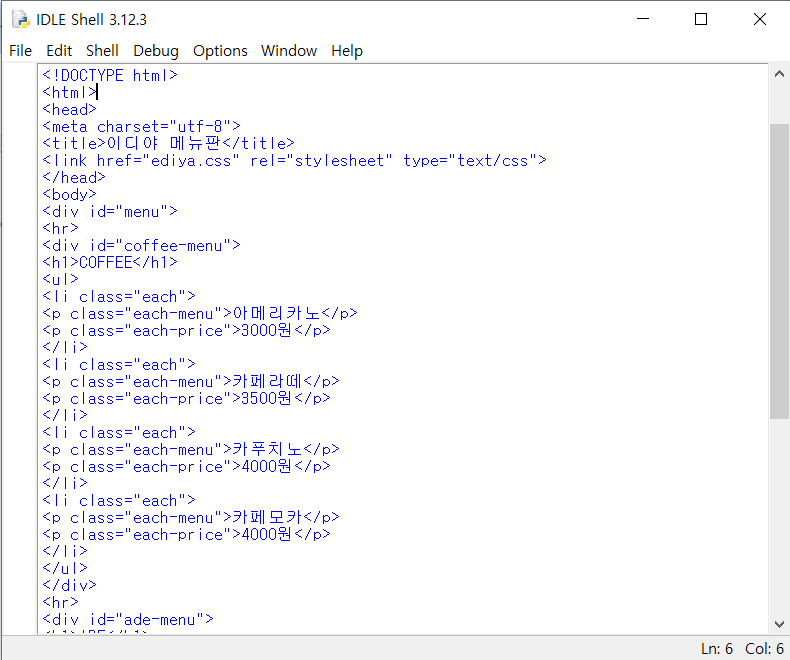Image resolution: width=790 pixels, height=660 pixels.
Task: Click the <h1>COFFEE</h1> line
Action: pos(110,262)
